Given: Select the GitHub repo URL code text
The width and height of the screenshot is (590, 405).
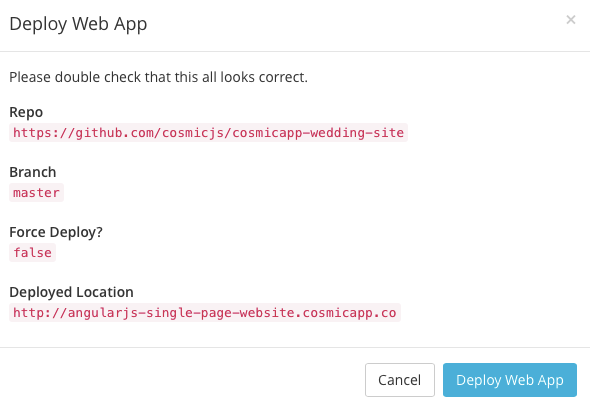Looking at the screenshot, I should point(208,132).
